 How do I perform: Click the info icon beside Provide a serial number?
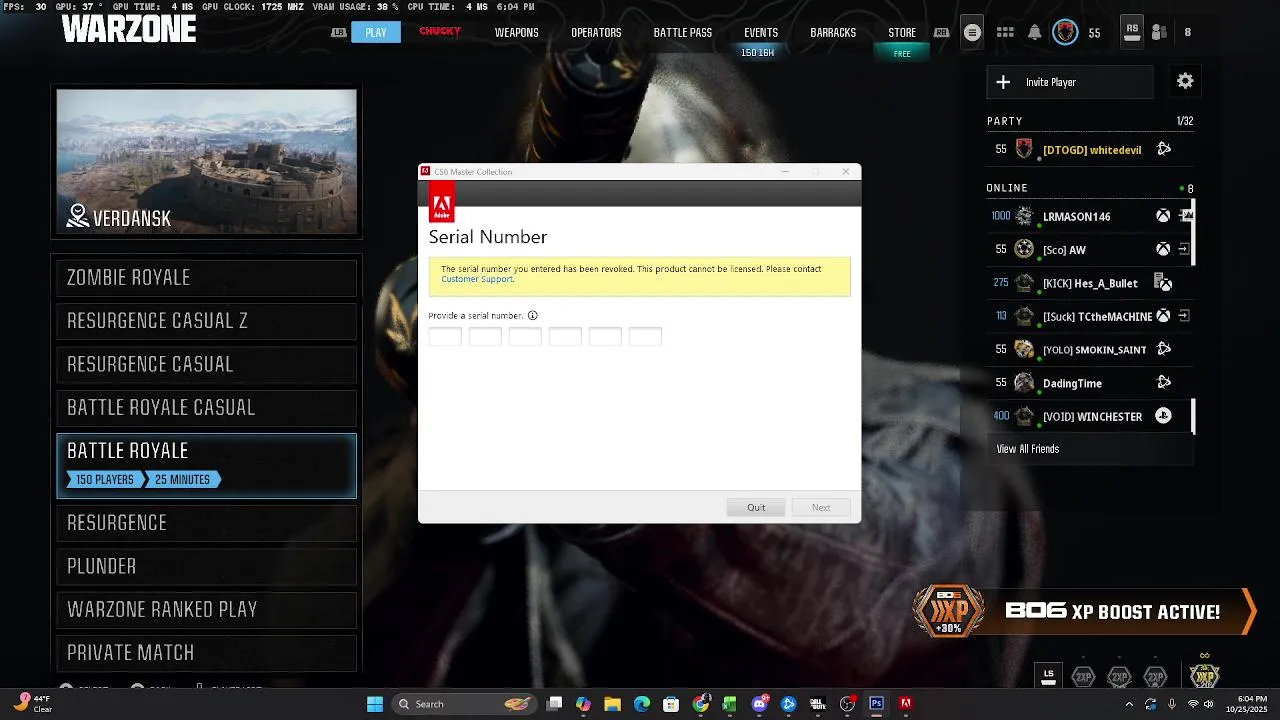point(532,316)
